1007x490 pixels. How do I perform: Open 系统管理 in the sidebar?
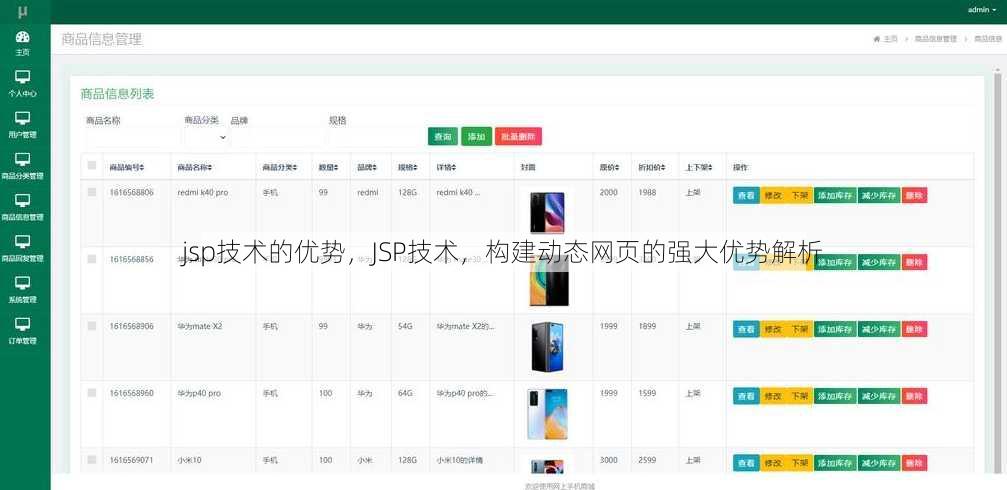pos(22,290)
